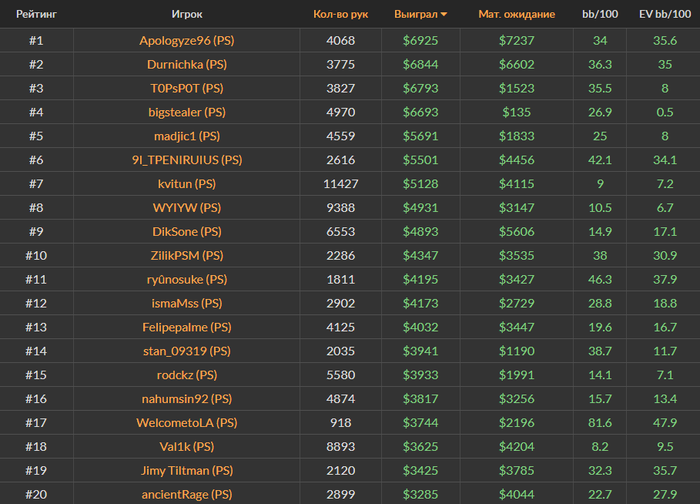This screenshot has height=504, width=700.
Task: Sort by Мат. ожидание column header
Action: tap(516, 15)
